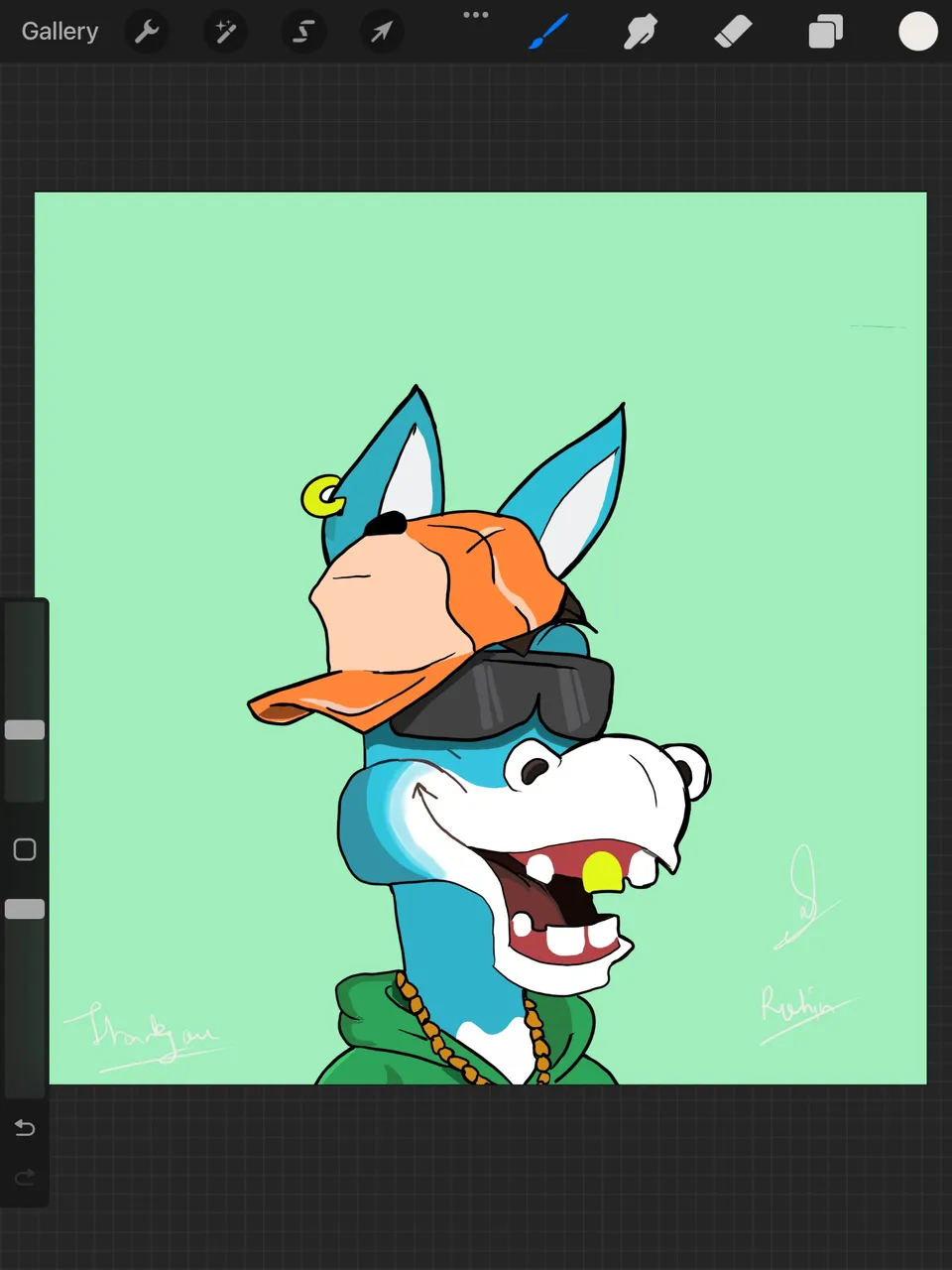The image size is (952, 1270).
Task: Select the Smudge tool
Action: [641, 32]
